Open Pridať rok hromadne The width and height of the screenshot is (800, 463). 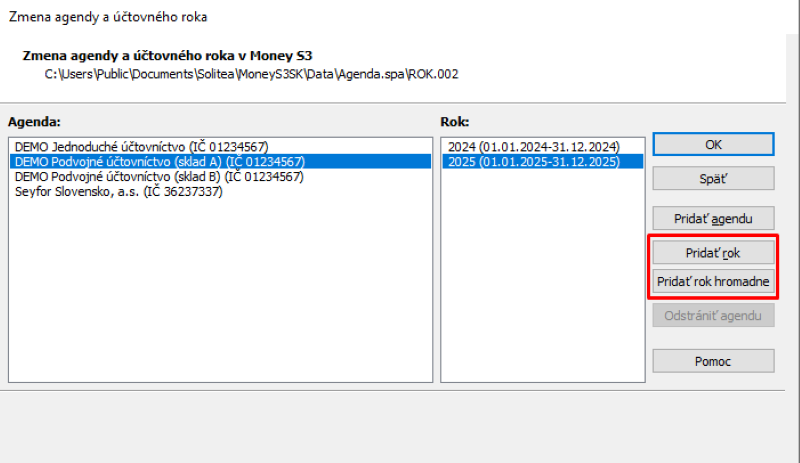(x=713, y=282)
